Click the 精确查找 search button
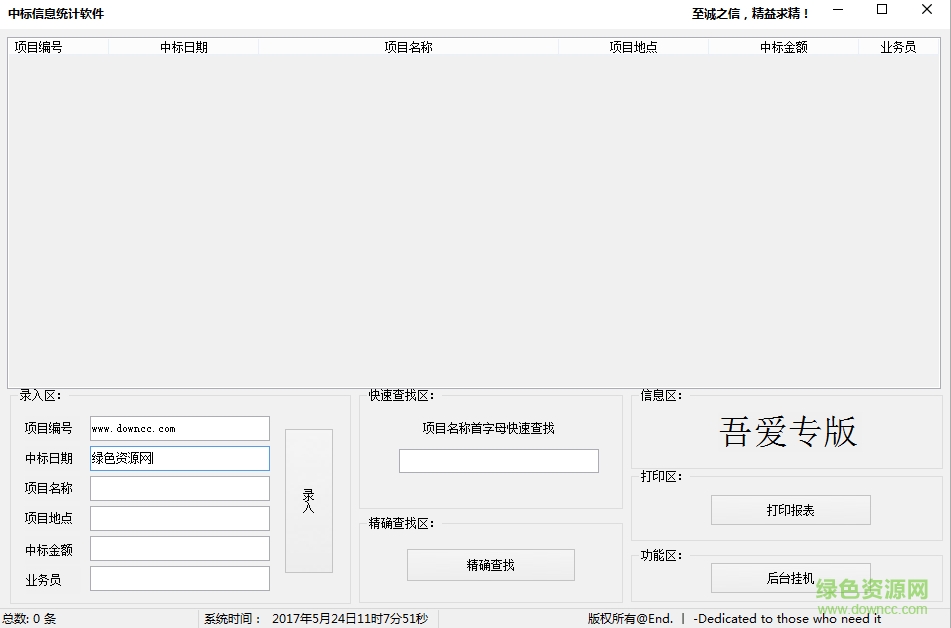The image size is (951, 628). coord(490,564)
